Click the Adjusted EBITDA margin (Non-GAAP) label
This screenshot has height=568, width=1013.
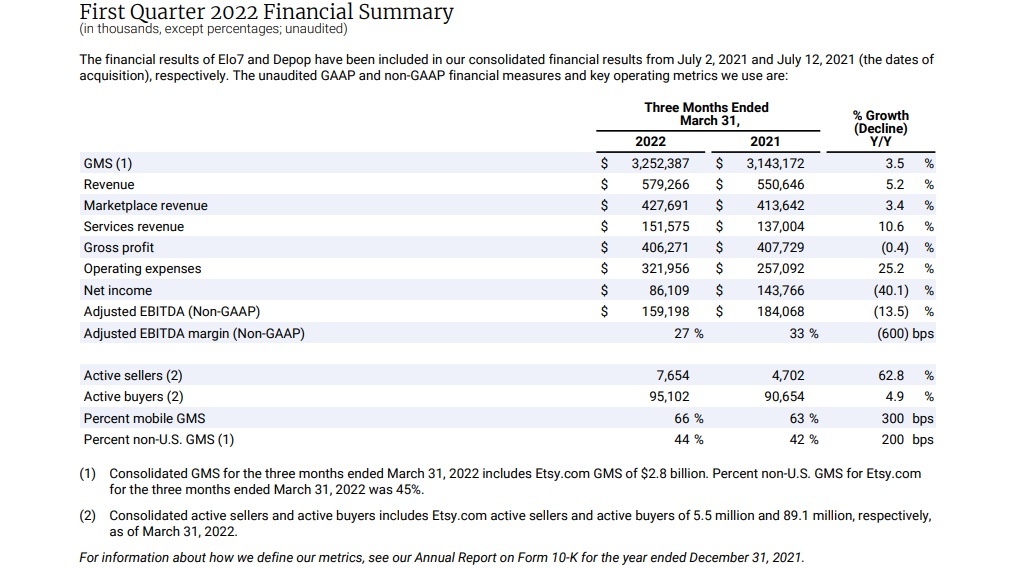(193, 333)
